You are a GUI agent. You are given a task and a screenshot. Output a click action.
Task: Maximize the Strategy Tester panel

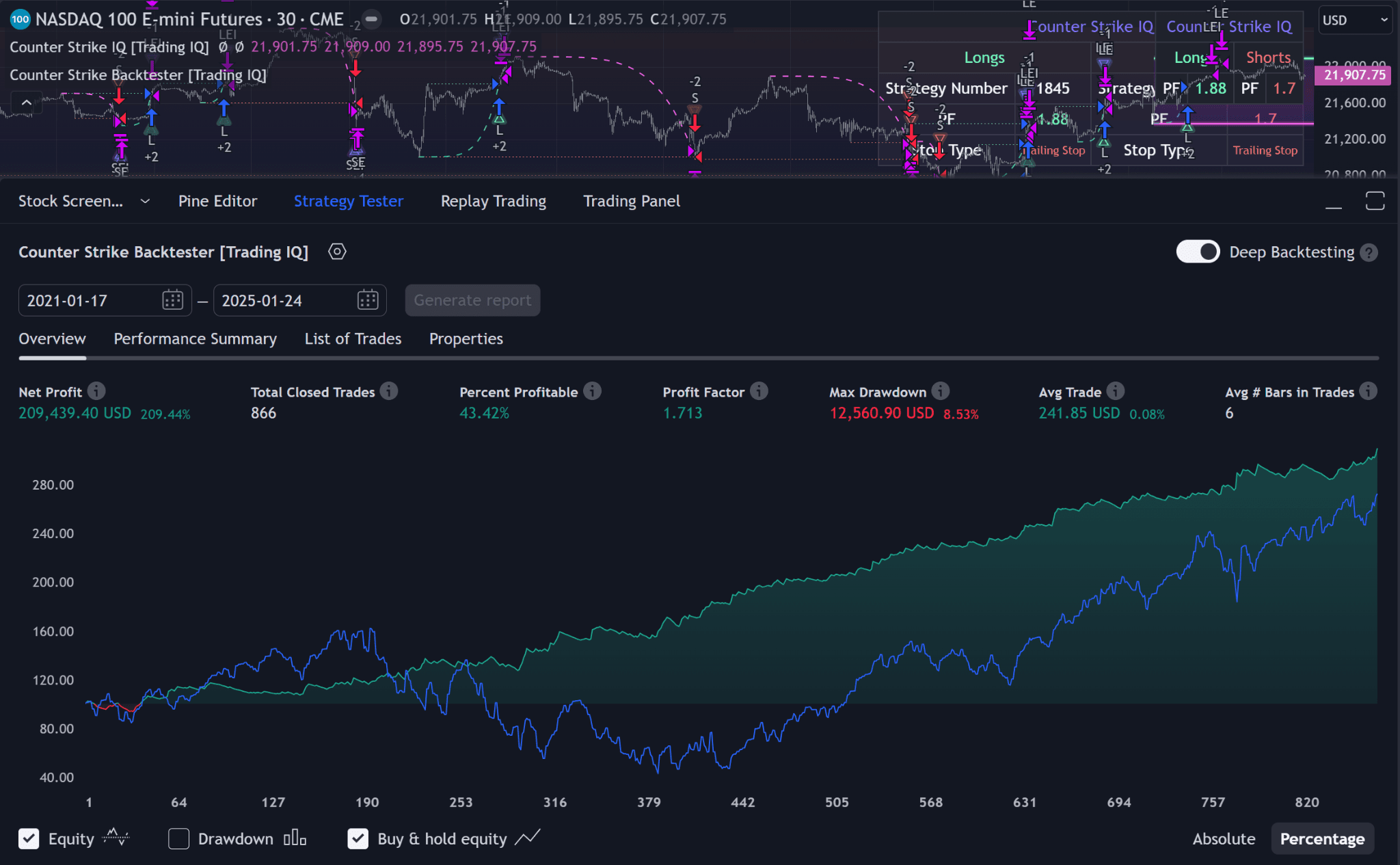(x=1375, y=201)
